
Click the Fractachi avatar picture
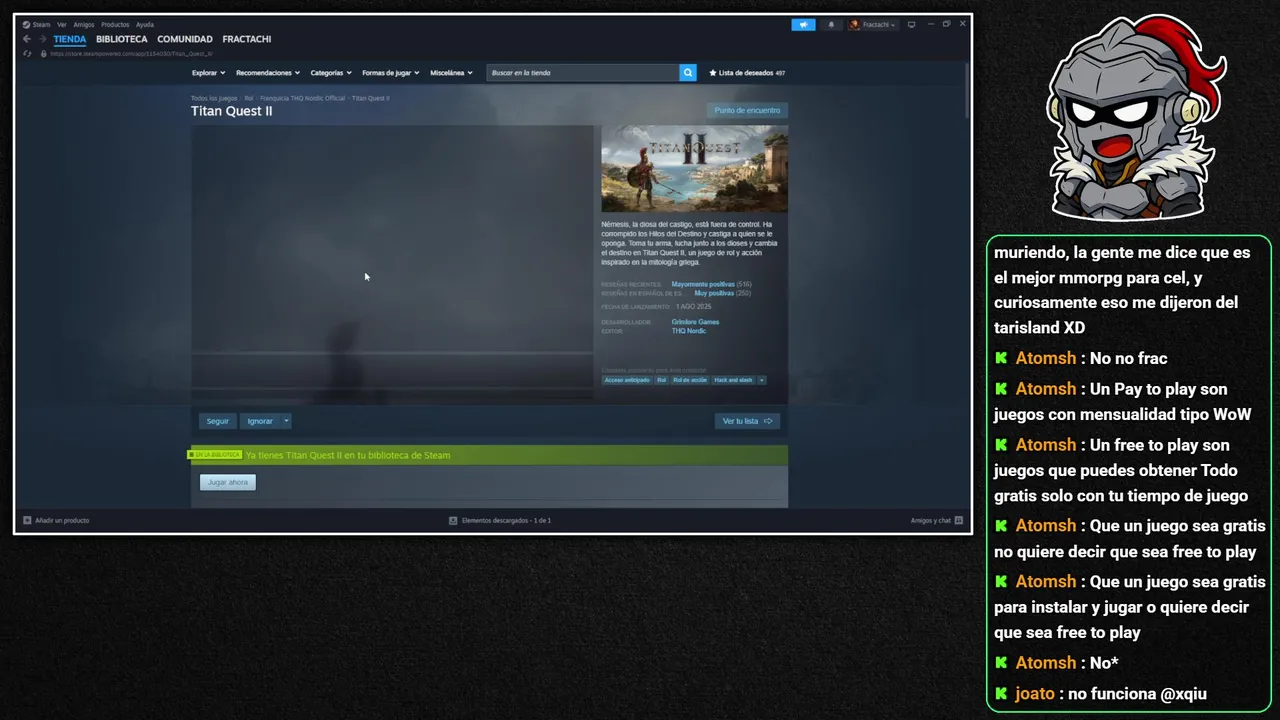click(x=855, y=24)
